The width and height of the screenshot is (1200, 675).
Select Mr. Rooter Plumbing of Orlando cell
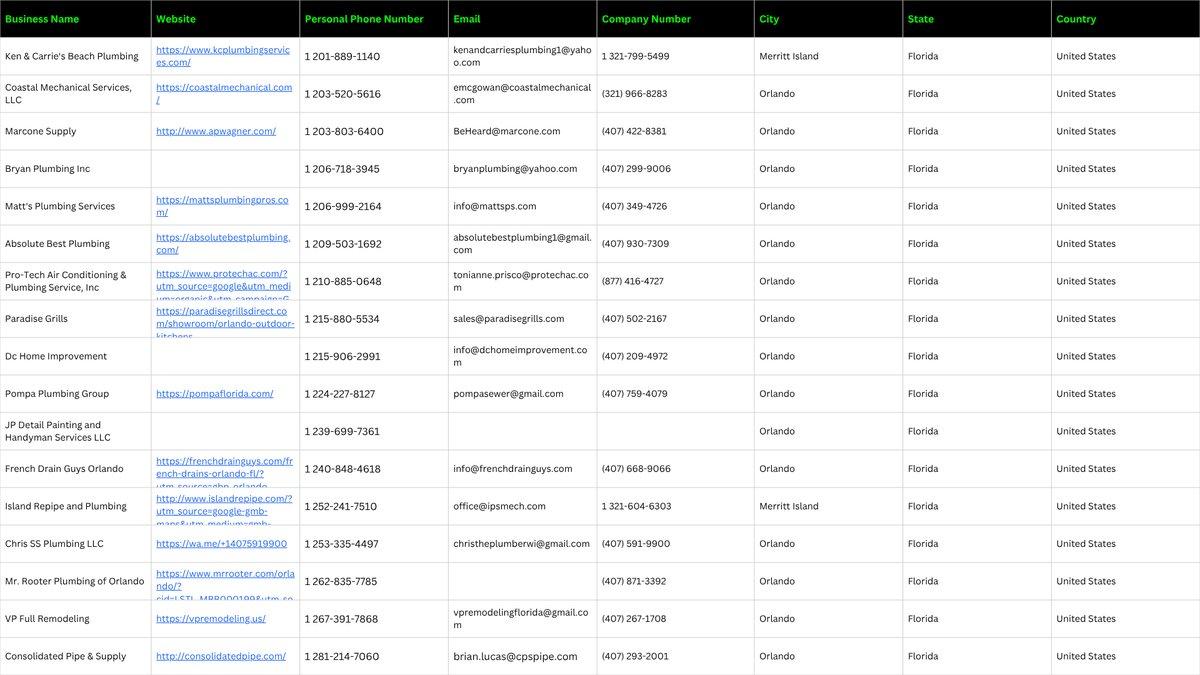click(75, 581)
